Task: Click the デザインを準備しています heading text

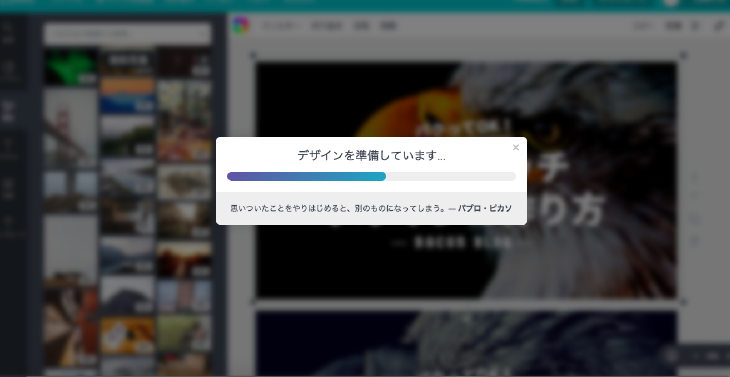Action: coord(371,155)
